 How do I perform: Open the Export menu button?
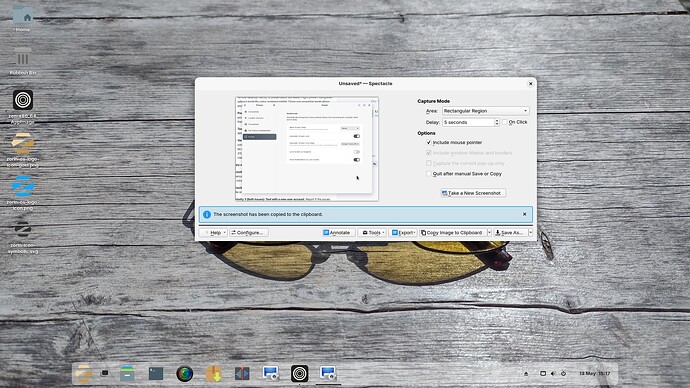[x=403, y=233]
